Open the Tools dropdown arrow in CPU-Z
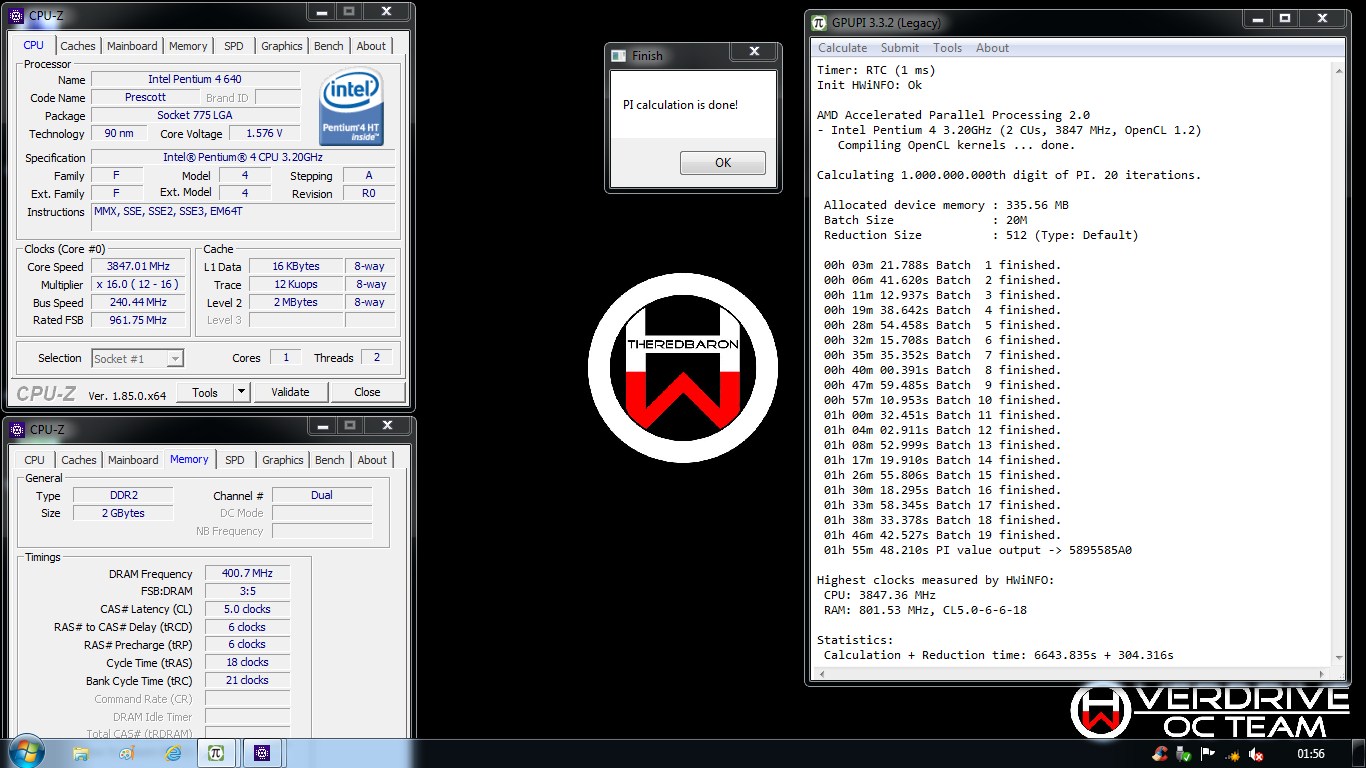 pos(241,392)
